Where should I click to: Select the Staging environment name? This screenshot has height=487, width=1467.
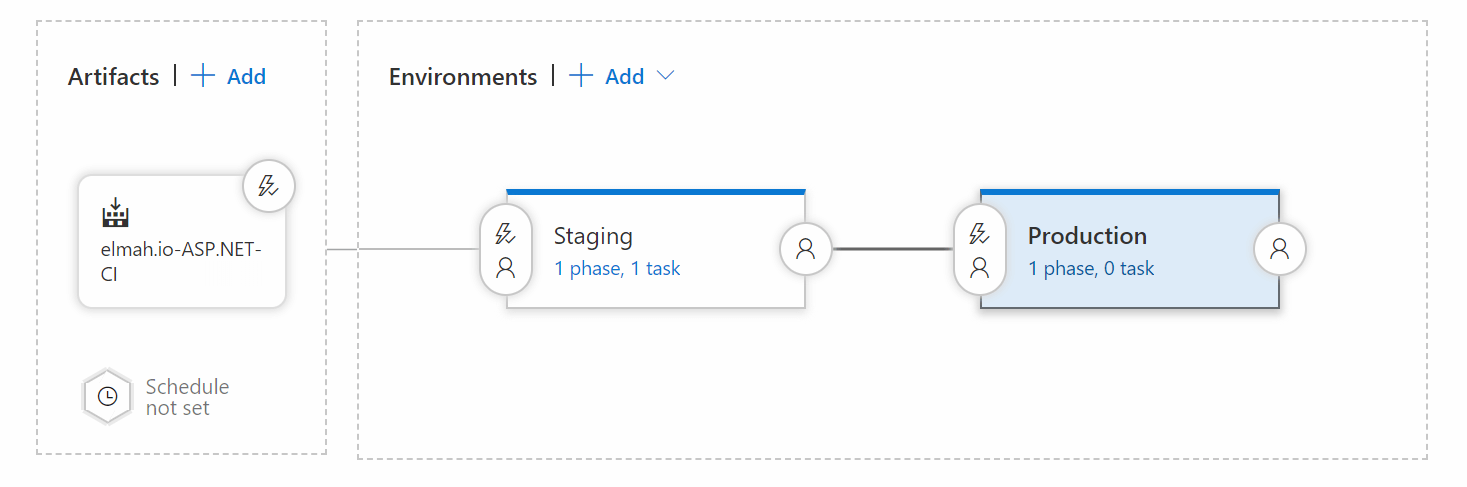click(x=593, y=236)
